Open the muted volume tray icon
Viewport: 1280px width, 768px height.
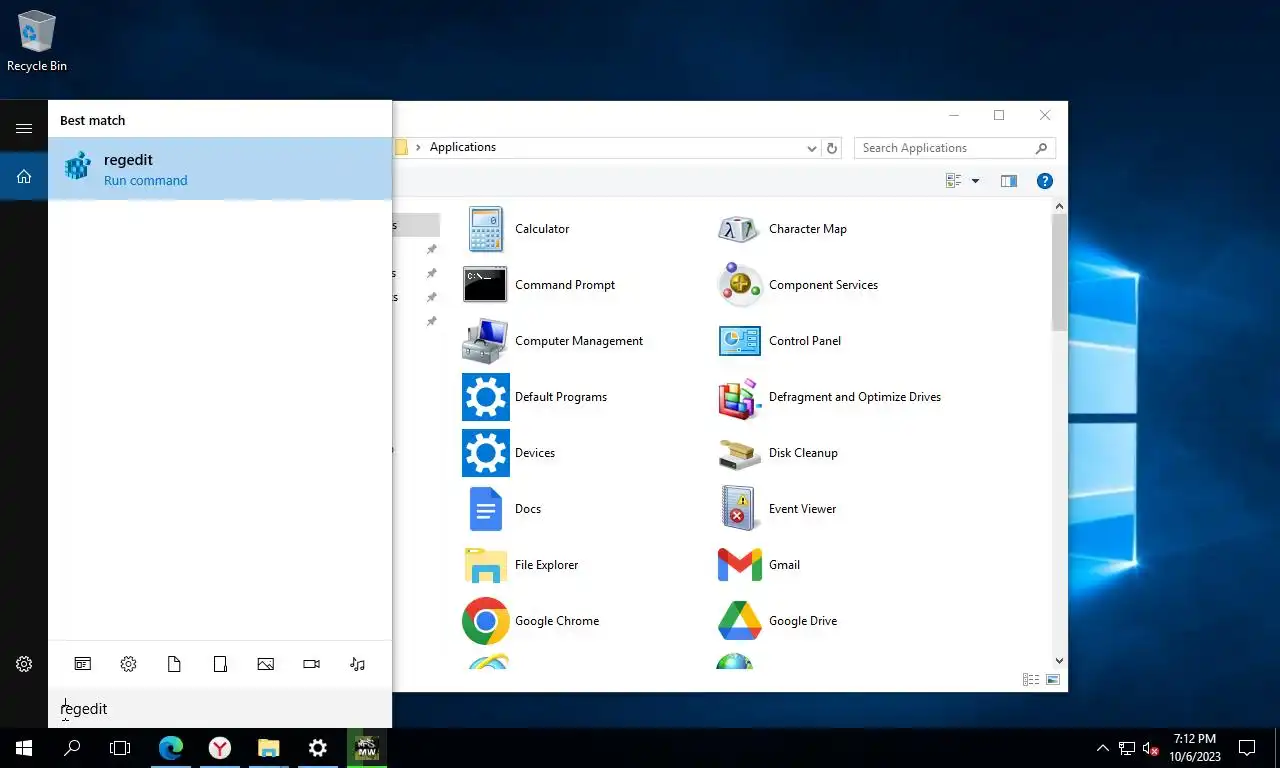tap(1150, 748)
